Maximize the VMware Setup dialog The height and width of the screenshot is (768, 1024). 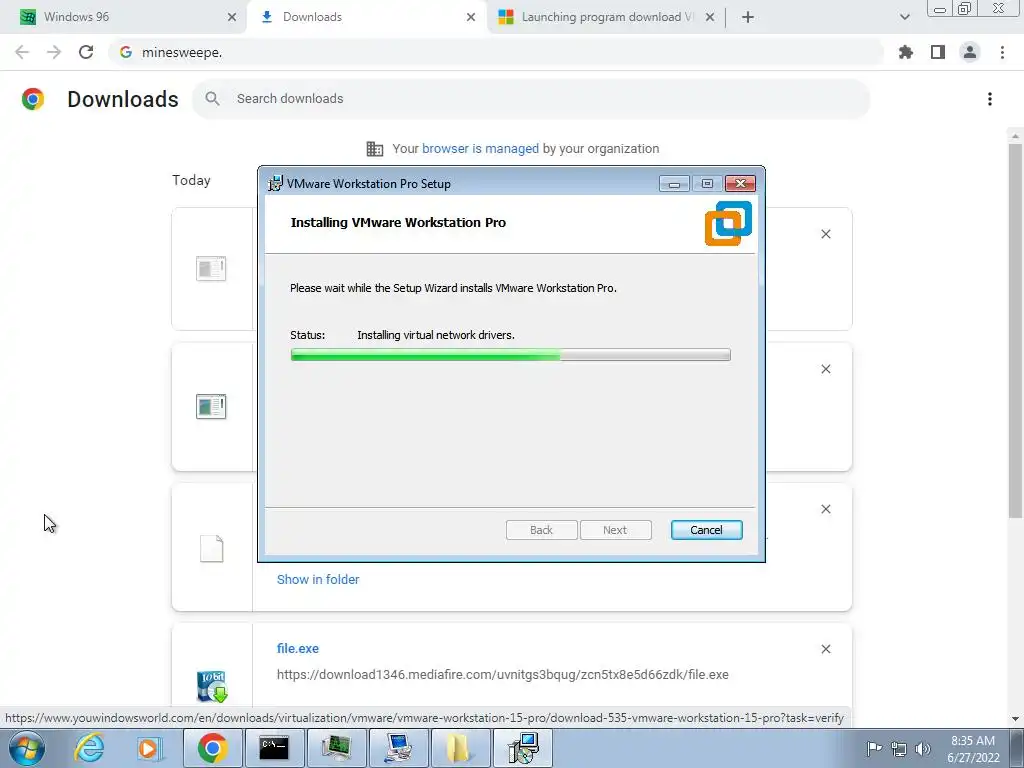pyautogui.click(x=707, y=184)
